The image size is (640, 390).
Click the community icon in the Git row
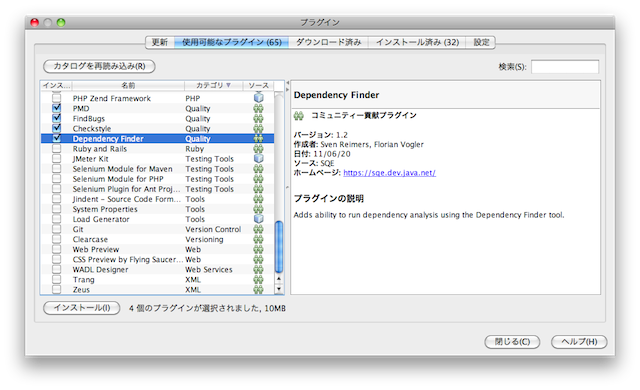click(258, 229)
